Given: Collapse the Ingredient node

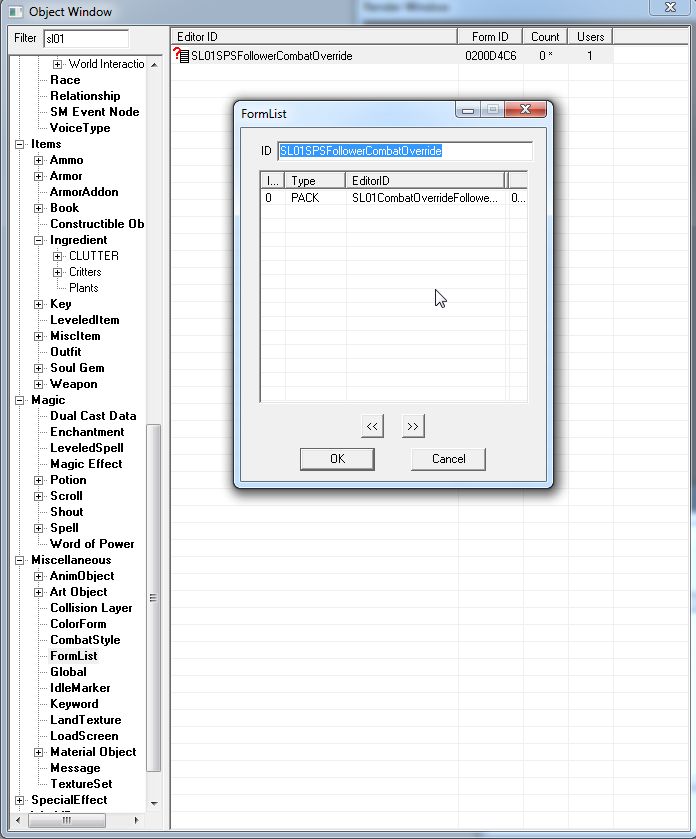Looking at the screenshot, I should pos(39,241).
